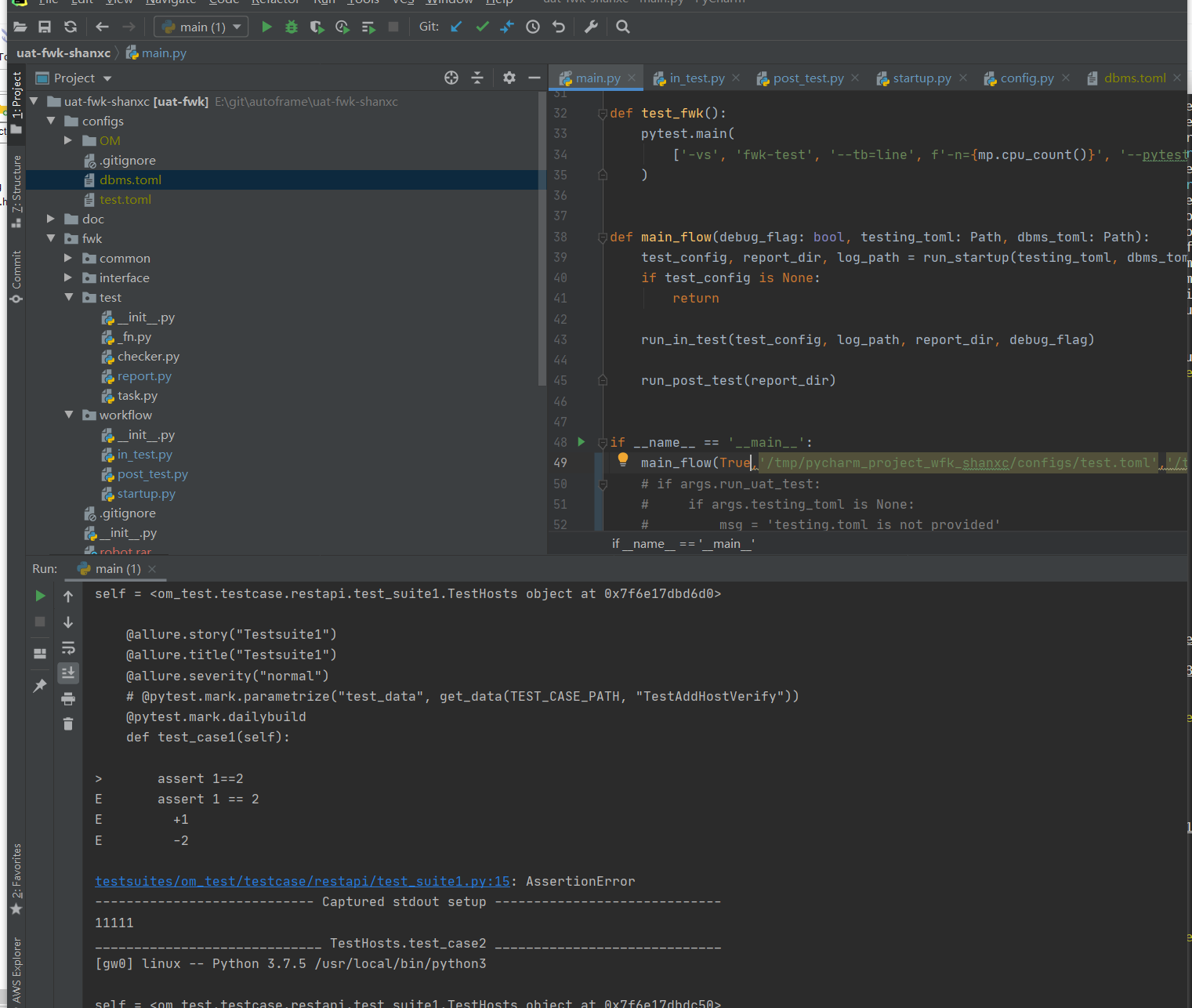This screenshot has height=1008, width=1192.
Task: Open settings with the wrench icon
Action: [x=591, y=27]
